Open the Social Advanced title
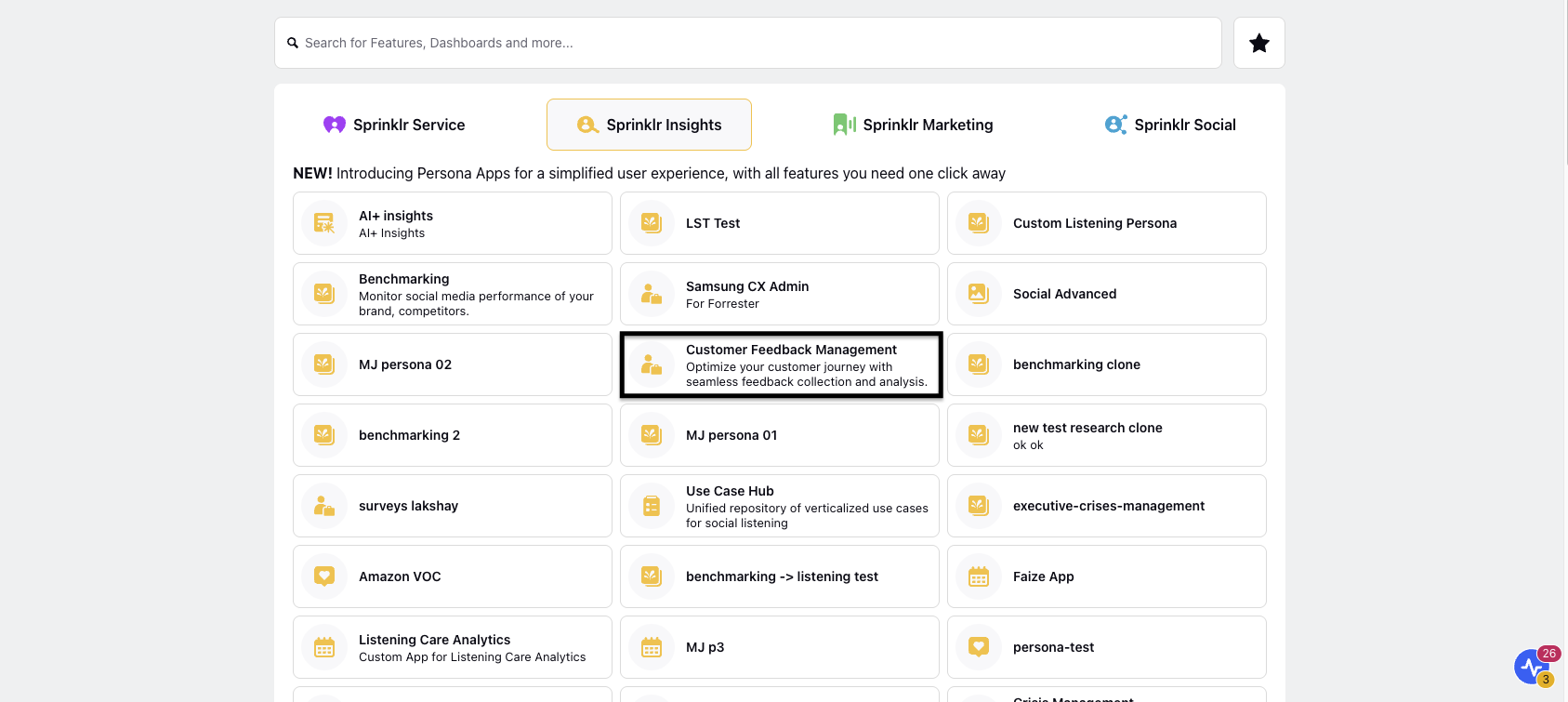This screenshot has width=1568, height=702. pos(1065,294)
